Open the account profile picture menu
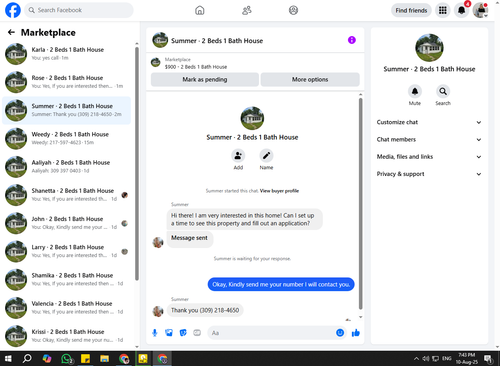This screenshot has height=366, width=500. pyautogui.click(x=480, y=10)
